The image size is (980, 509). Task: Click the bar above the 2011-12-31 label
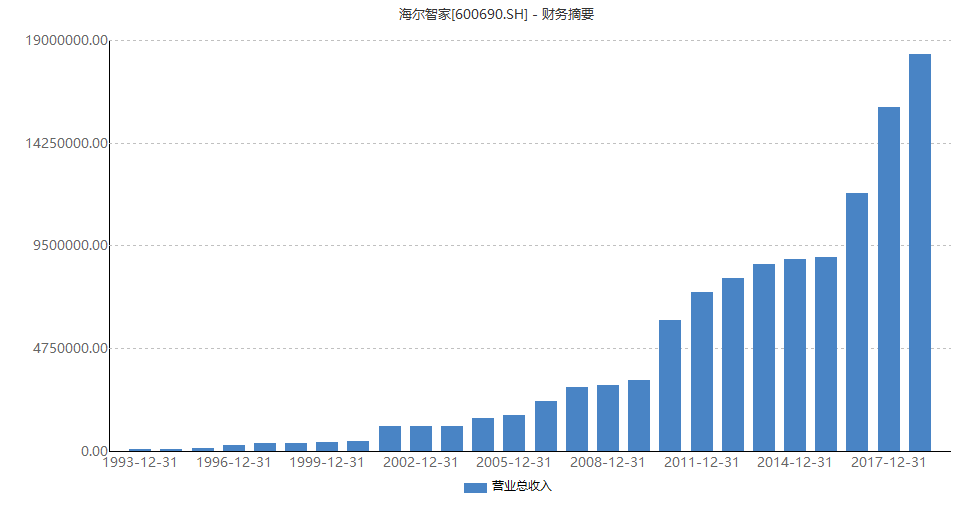coord(702,371)
